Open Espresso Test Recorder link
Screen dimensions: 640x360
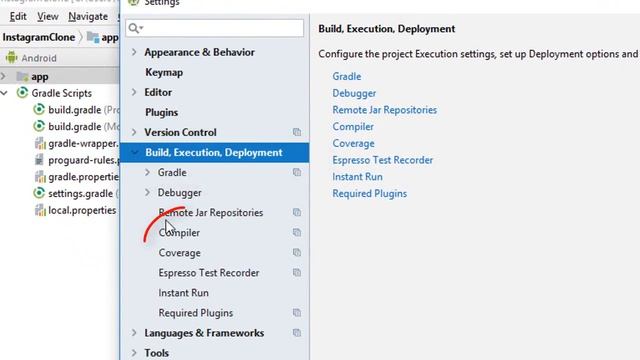tap(382, 160)
